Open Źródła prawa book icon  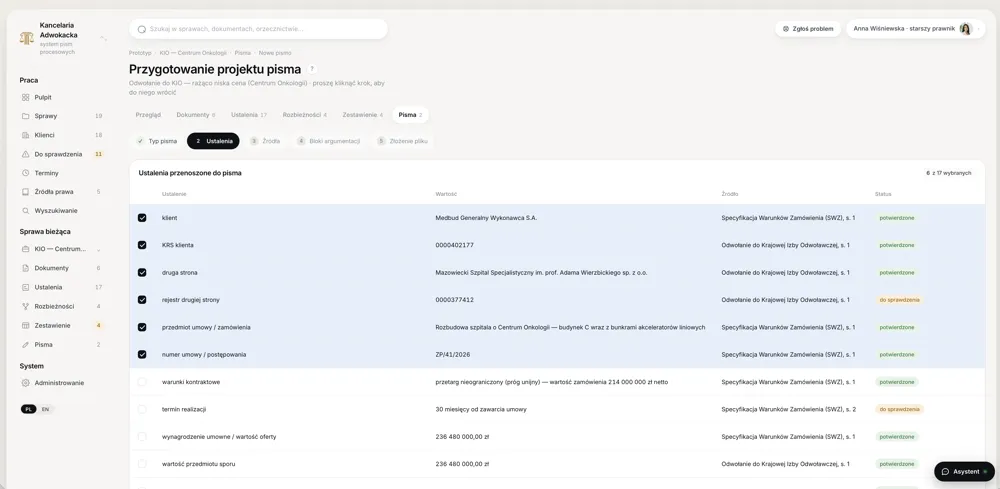click(x=26, y=192)
